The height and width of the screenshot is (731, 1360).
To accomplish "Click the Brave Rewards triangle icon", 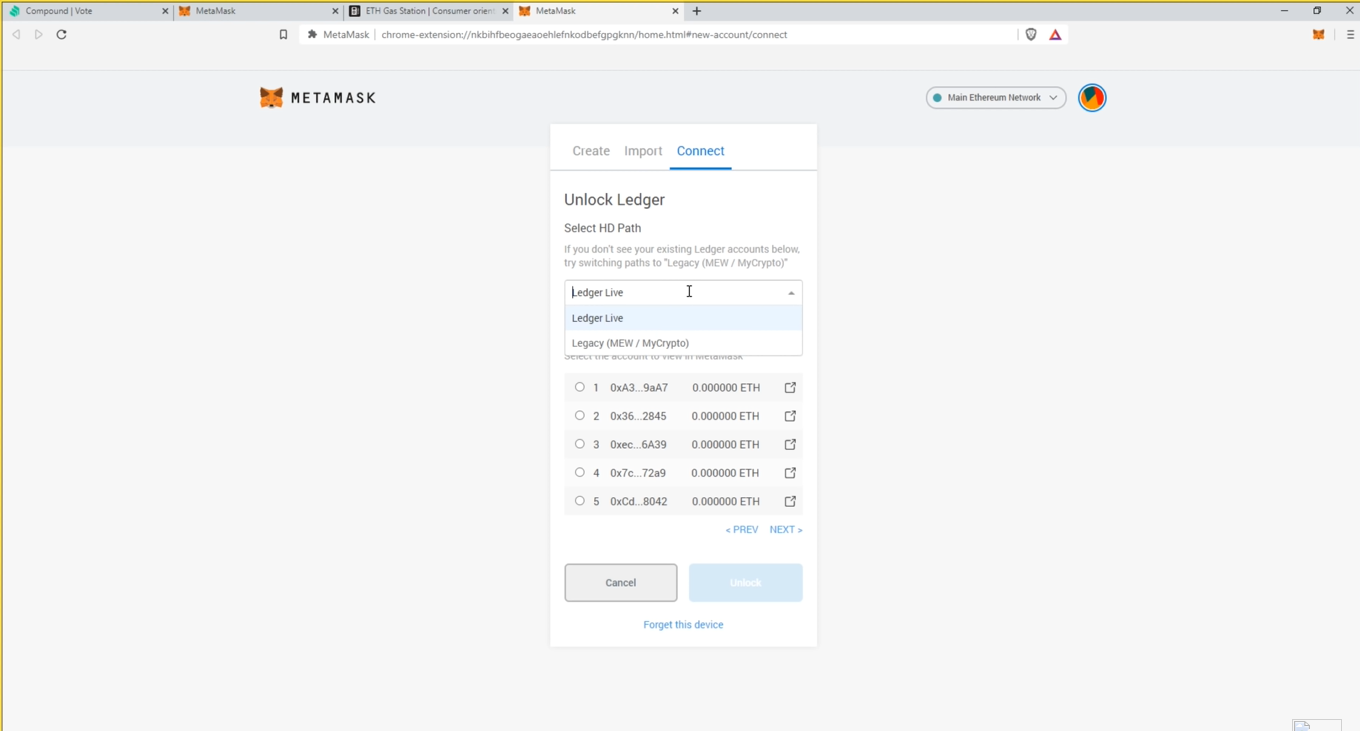I will (1055, 34).
